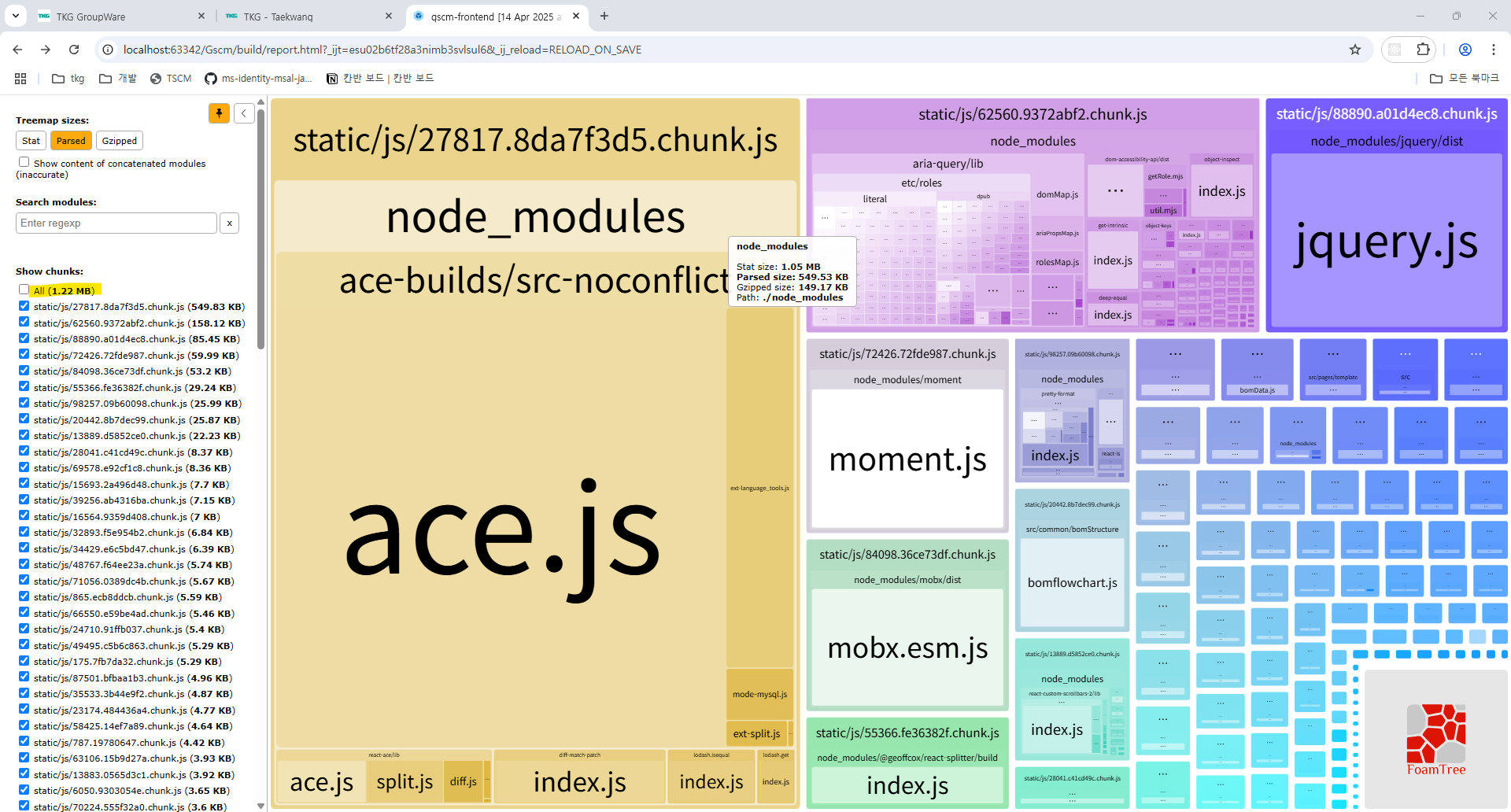Open the 개발 bookmark folder
Screen dimensions: 1511x812
point(118,79)
